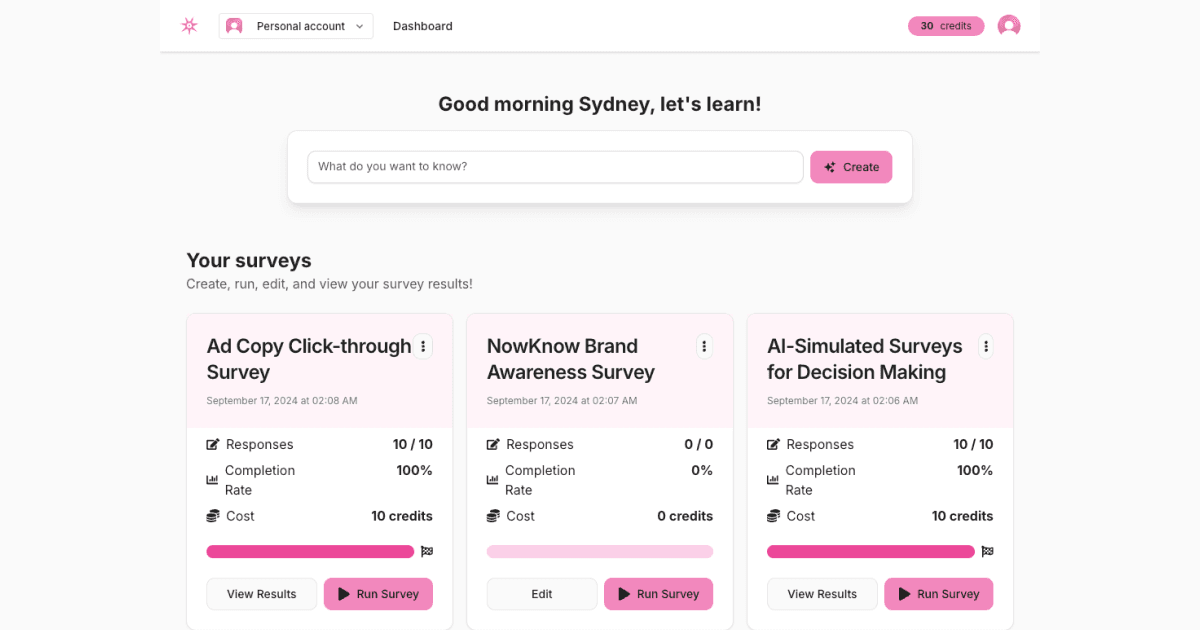This screenshot has width=1200, height=630.
Task: Click Responses icon on Ad Copy Click-through card
Action: pos(213,444)
